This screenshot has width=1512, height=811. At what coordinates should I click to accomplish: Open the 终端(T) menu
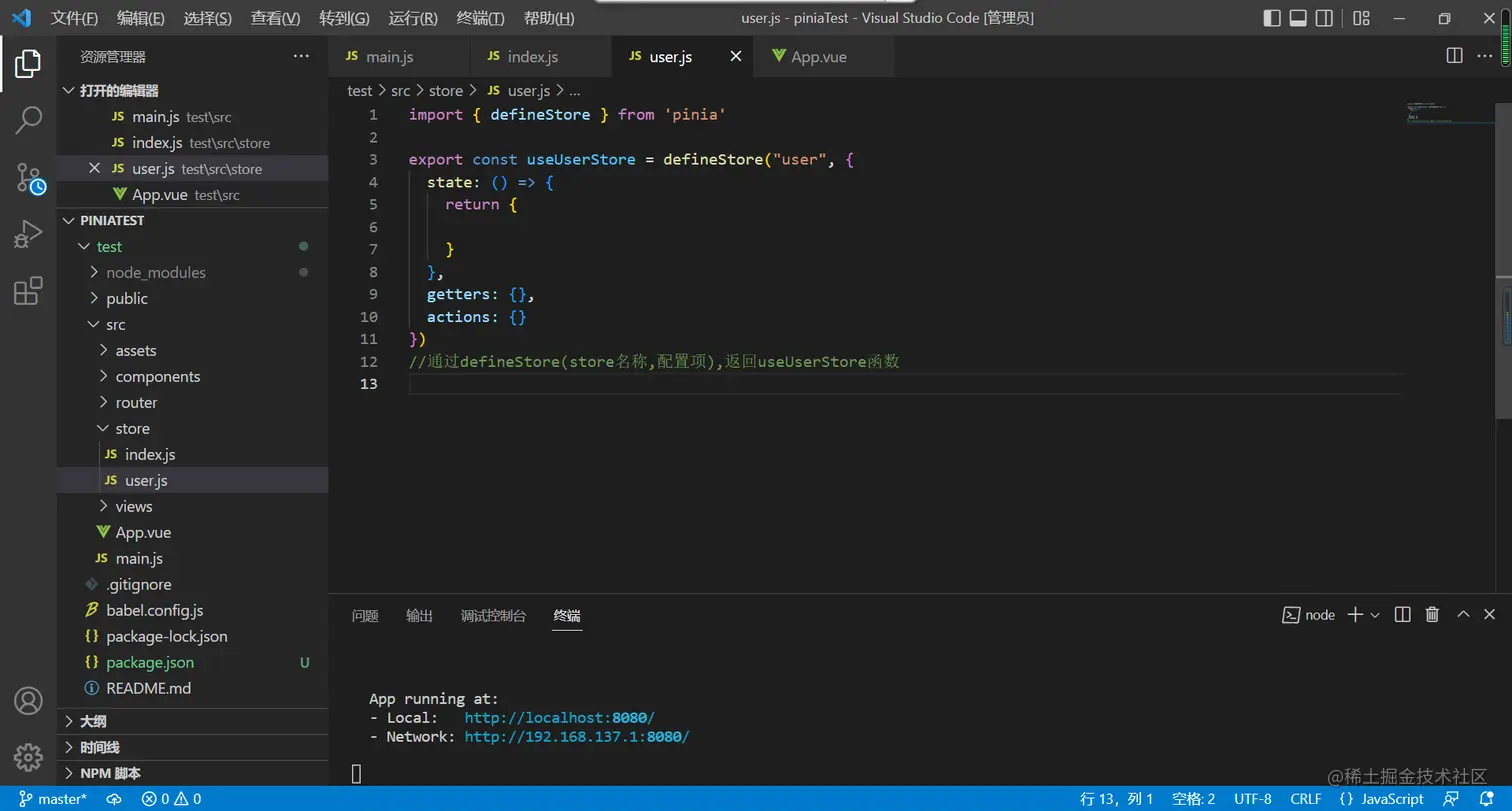click(480, 18)
